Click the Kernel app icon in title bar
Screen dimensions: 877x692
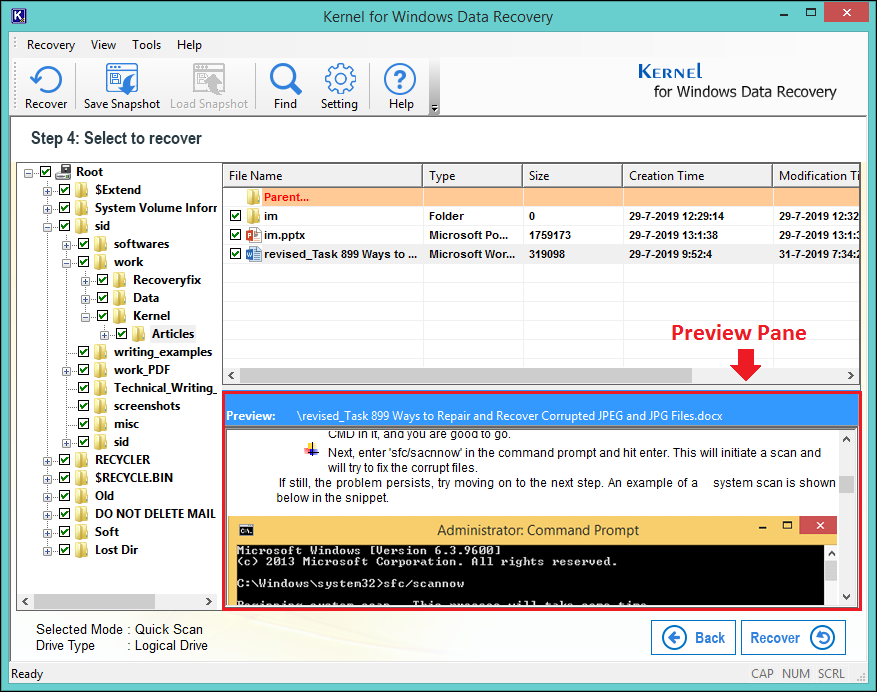point(18,16)
